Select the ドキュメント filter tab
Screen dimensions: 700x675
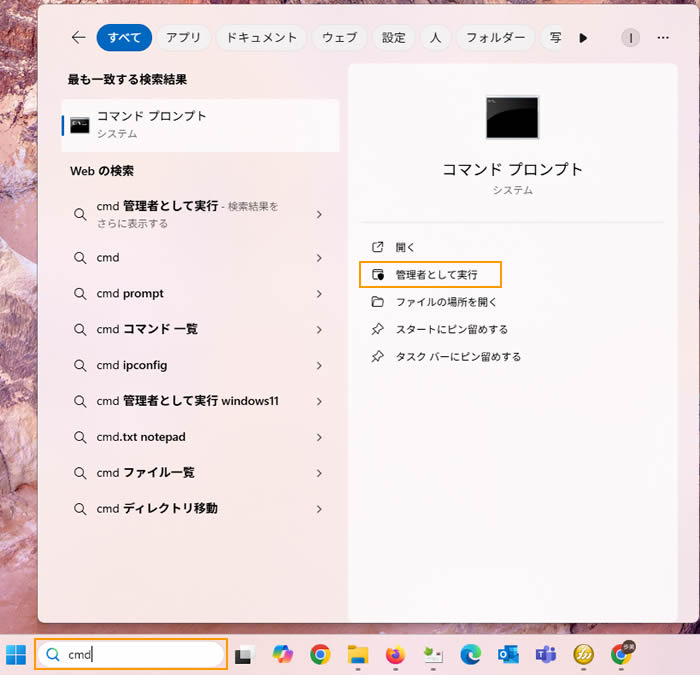(261, 38)
